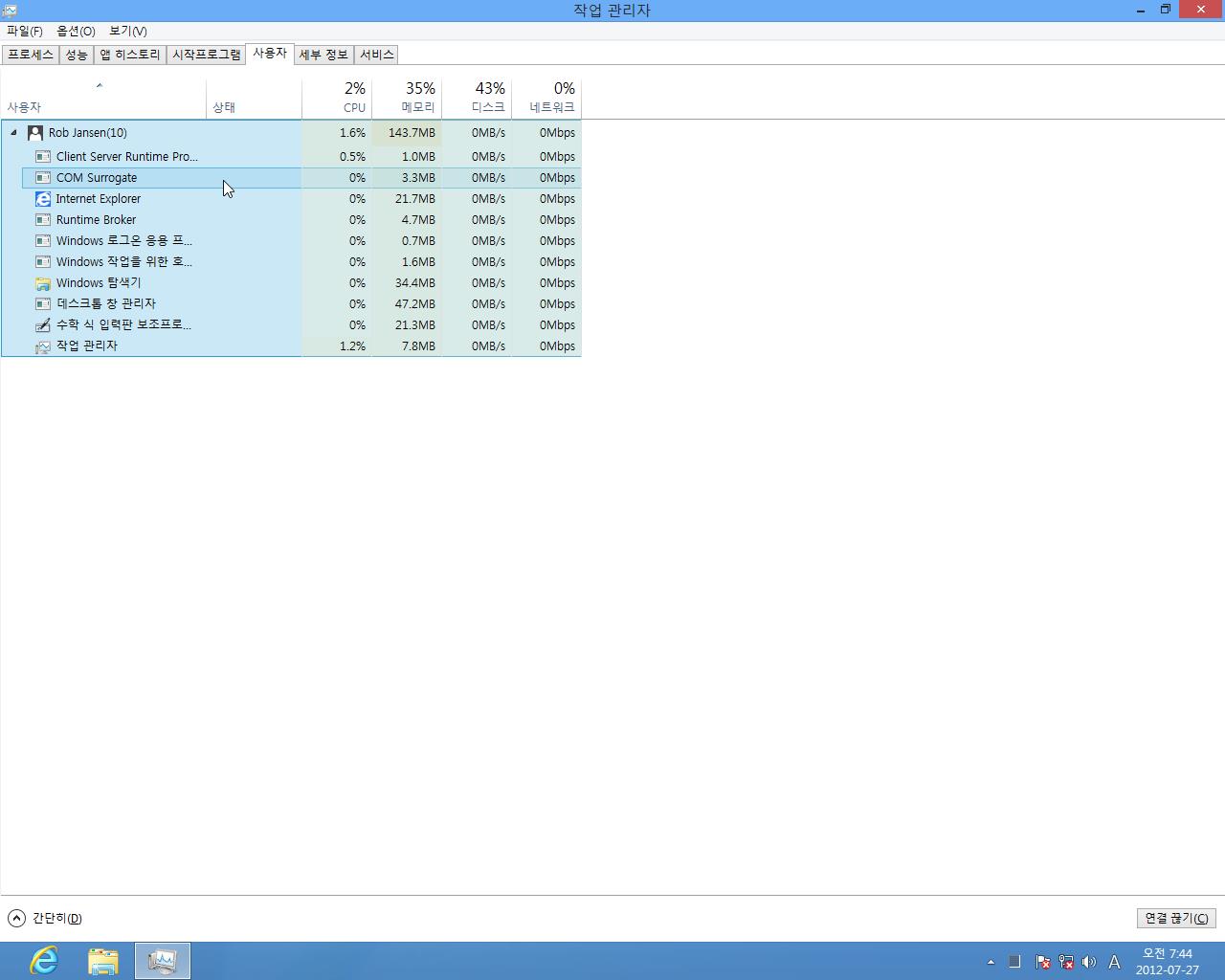Minimize the Task Manager window
Image resolution: width=1225 pixels, height=980 pixels.
coord(1142,10)
